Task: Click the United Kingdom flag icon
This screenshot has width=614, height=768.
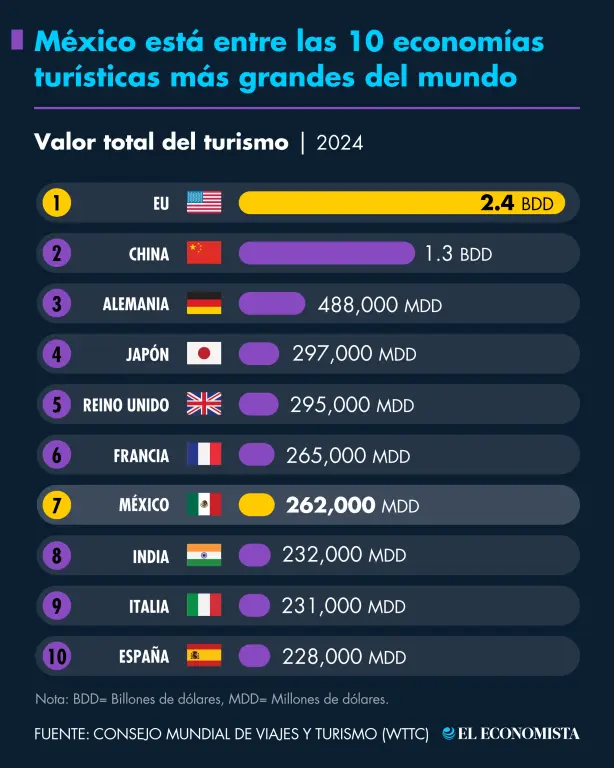Action: coord(204,404)
